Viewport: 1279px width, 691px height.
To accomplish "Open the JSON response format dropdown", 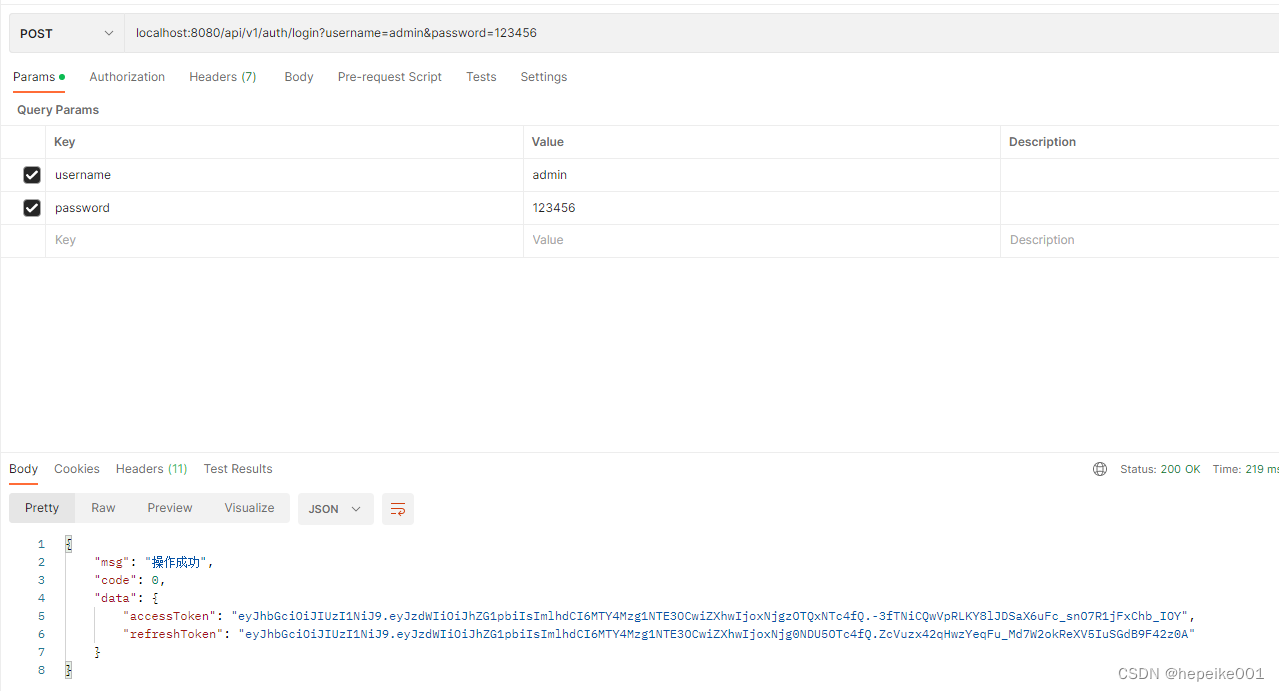I will coord(336,509).
